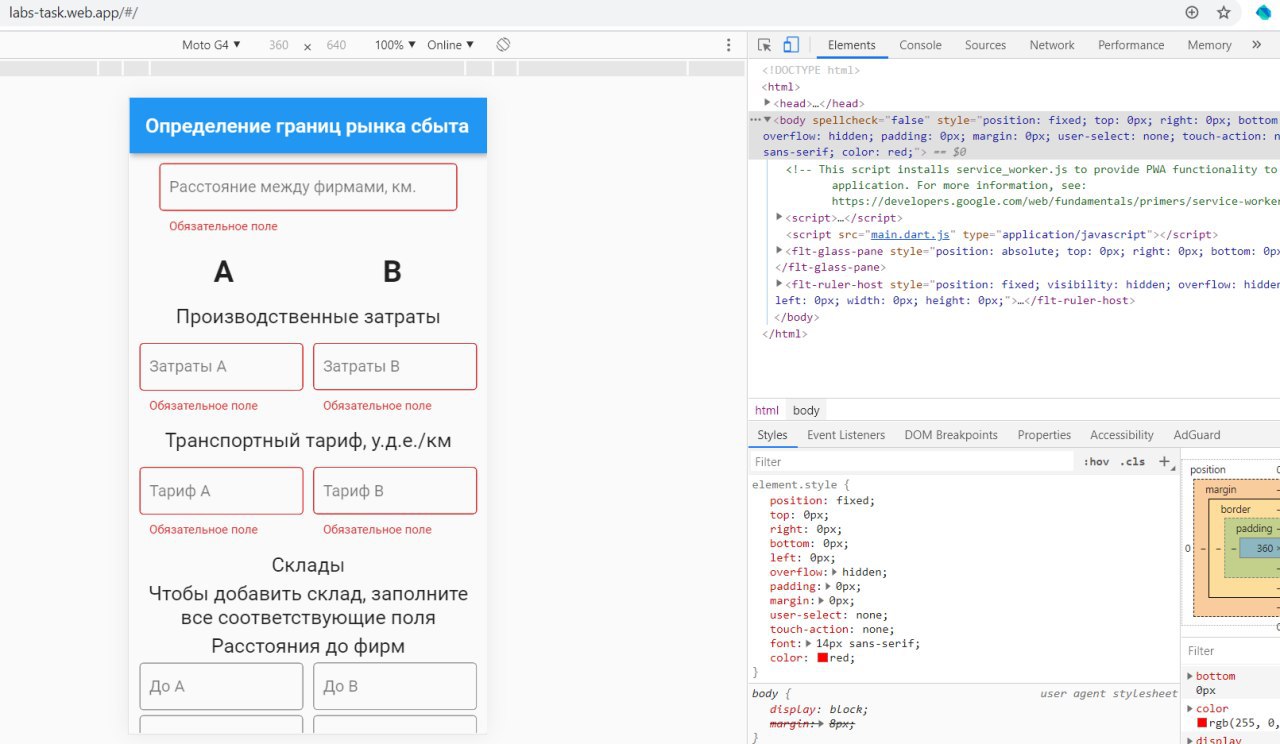1280x744 pixels.
Task: Open the Console tab
Action: 920,45
